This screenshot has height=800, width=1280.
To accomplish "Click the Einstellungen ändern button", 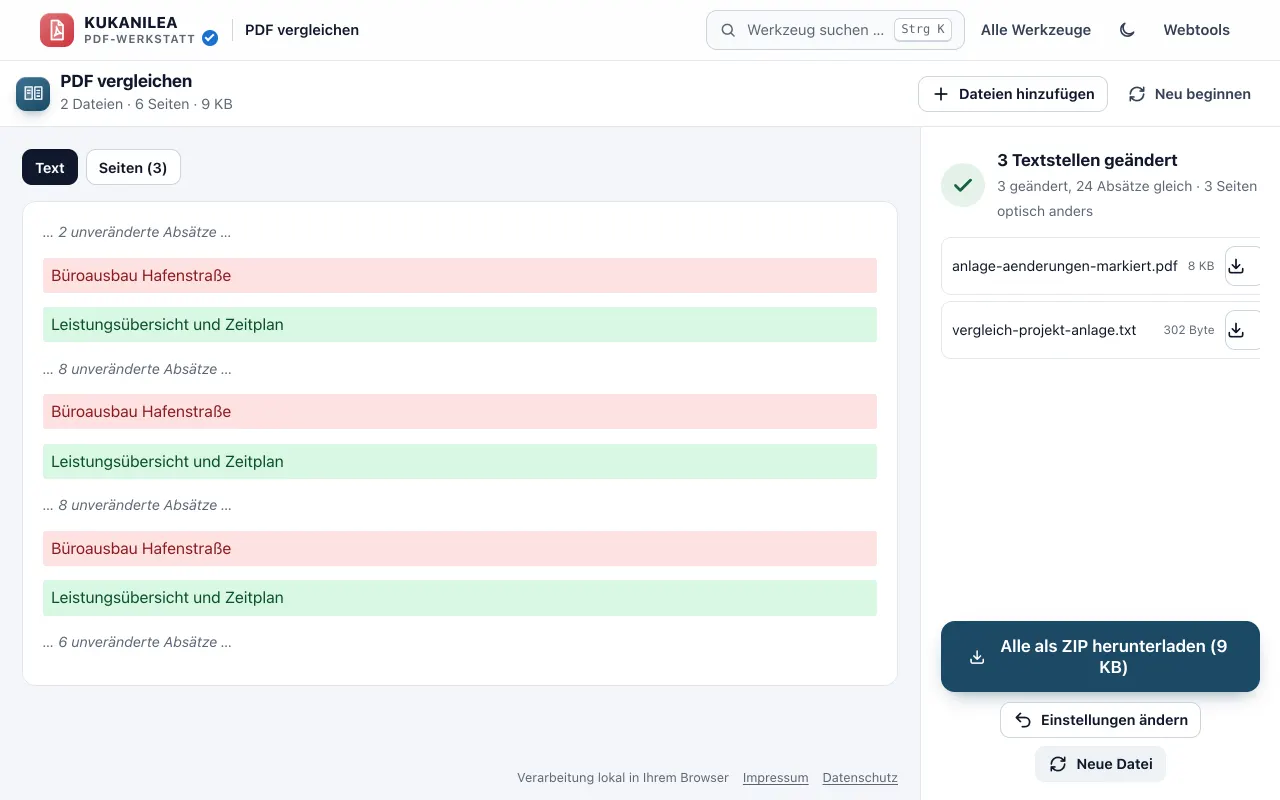I will point(1100,720).
